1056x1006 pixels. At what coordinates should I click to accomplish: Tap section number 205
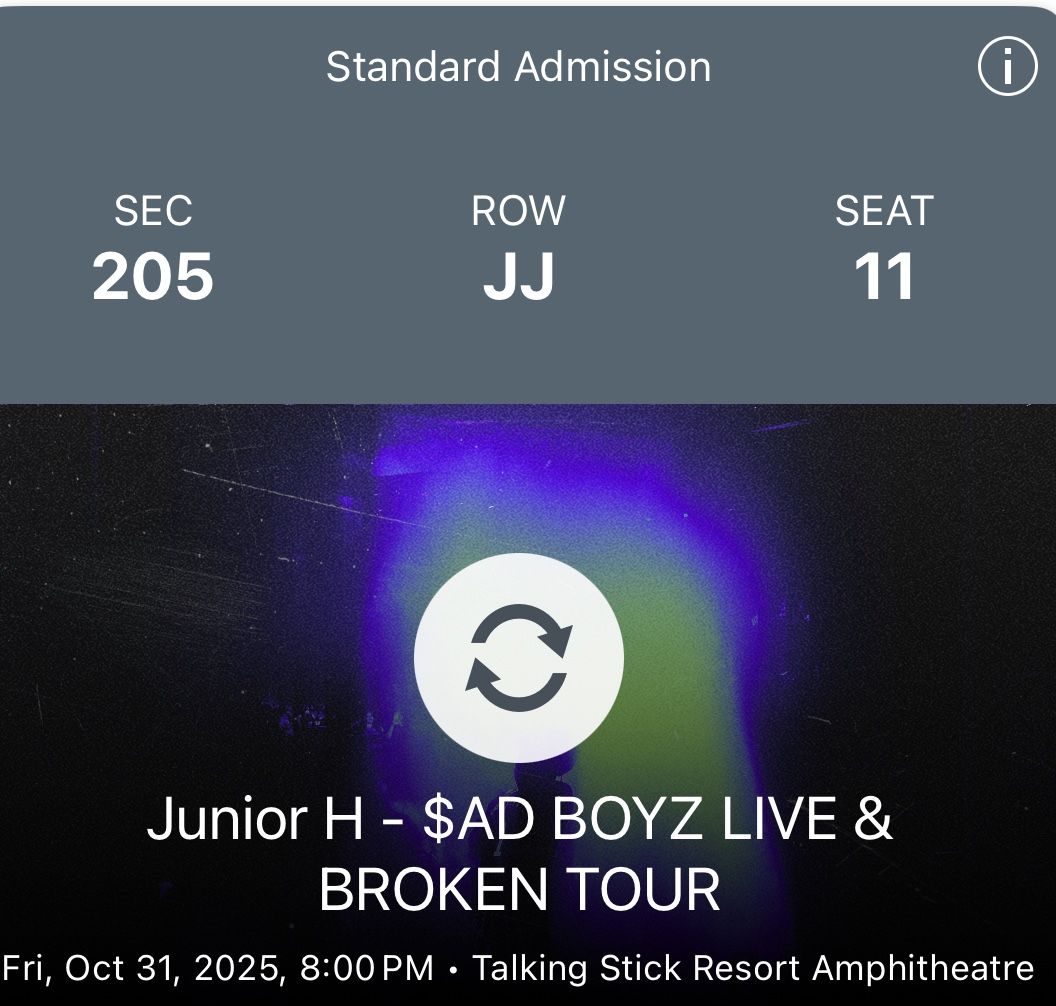153,277
